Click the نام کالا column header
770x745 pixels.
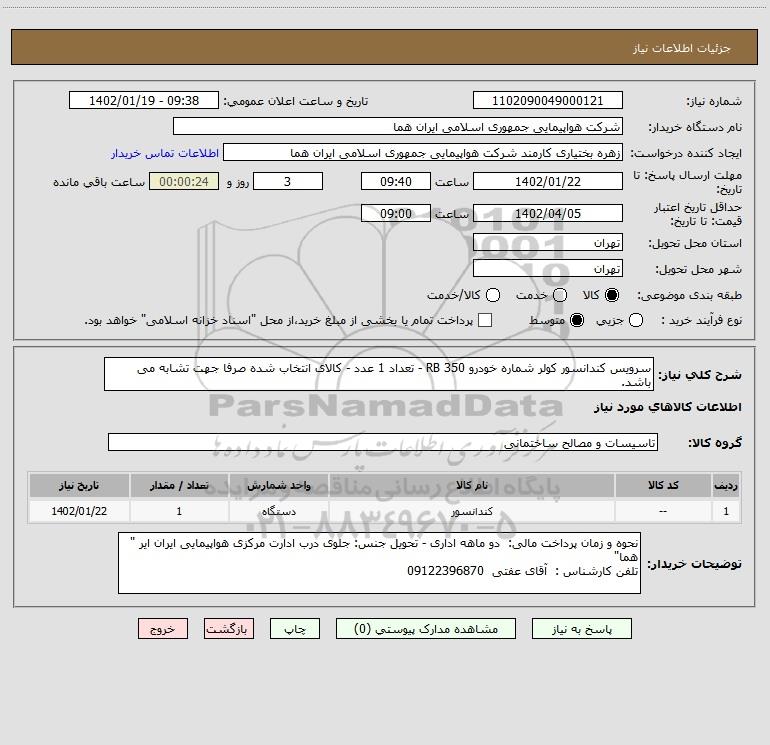pos(472,485)
